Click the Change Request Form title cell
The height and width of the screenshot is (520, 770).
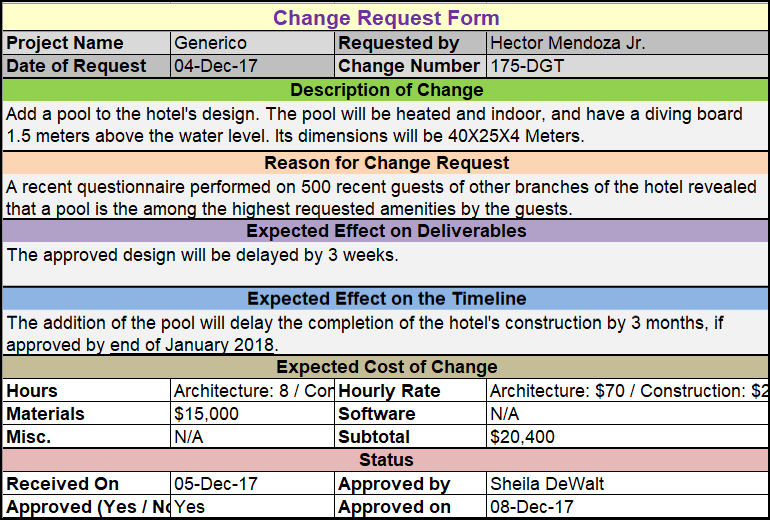click(386, 18)
